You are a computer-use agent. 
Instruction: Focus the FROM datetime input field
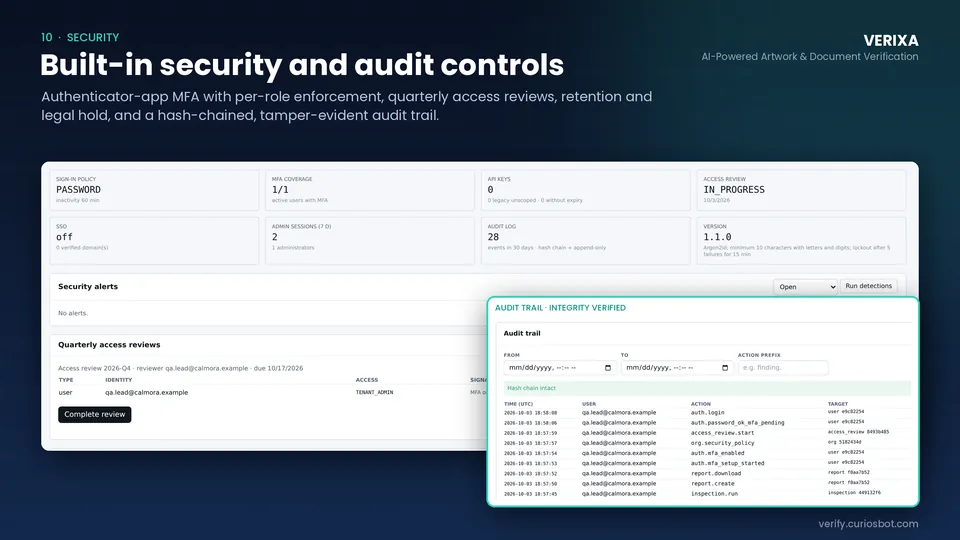click(558, 368)
